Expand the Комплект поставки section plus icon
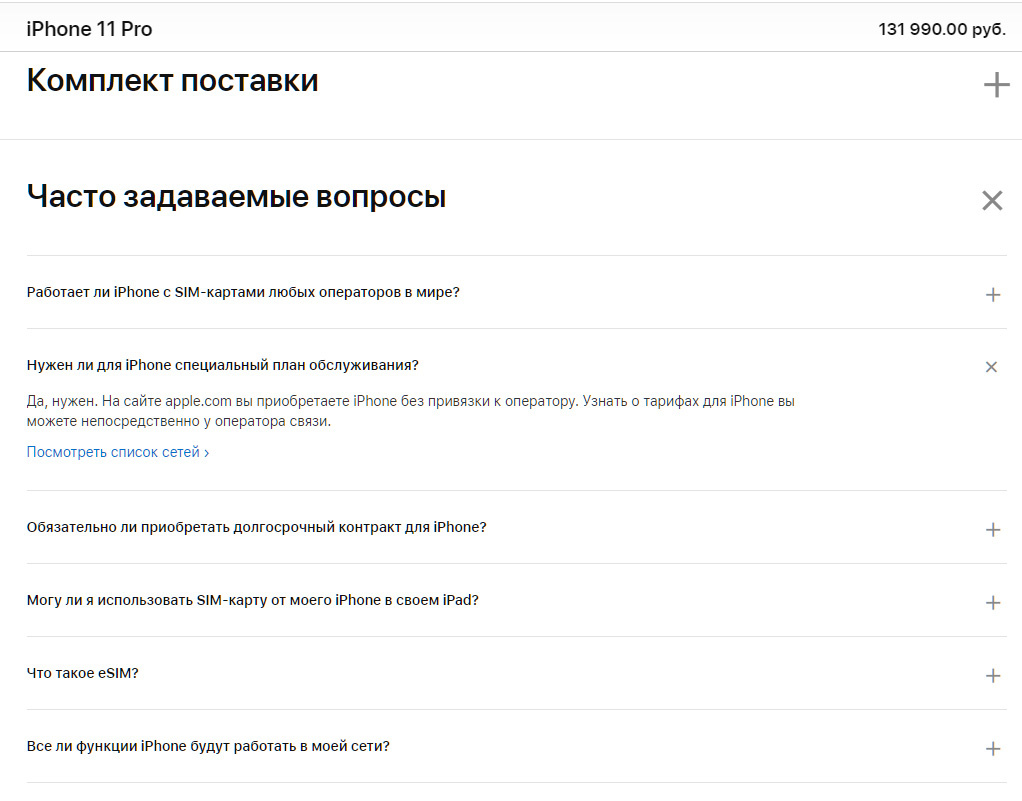 click(x=997, y=85)
